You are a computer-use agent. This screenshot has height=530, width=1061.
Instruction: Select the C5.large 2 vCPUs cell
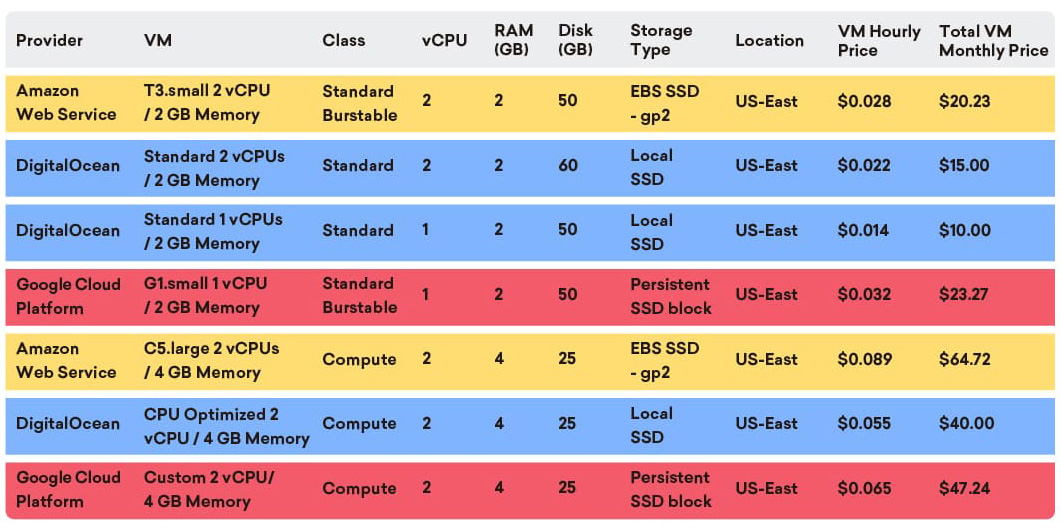(211, 360)
